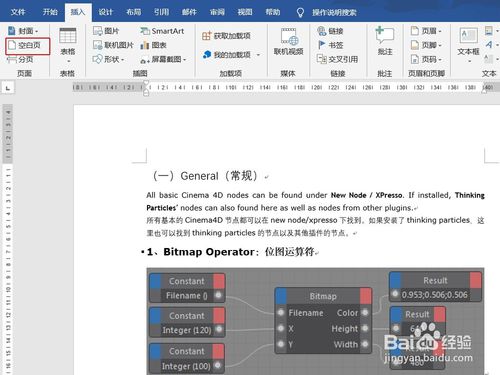Image resolution: width=500 pixels, height=375 pixels.
Task: Switch to the 布局 tab
Action: point(133,12)
